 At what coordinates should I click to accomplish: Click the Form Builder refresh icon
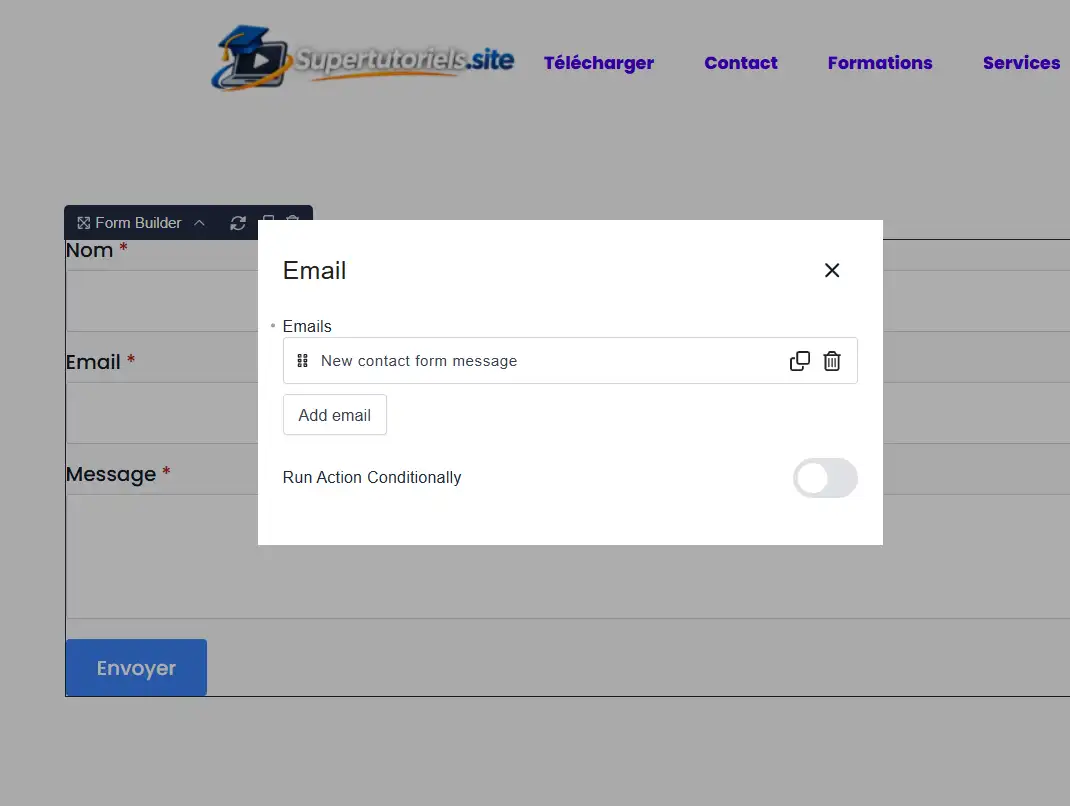[237, 223]
